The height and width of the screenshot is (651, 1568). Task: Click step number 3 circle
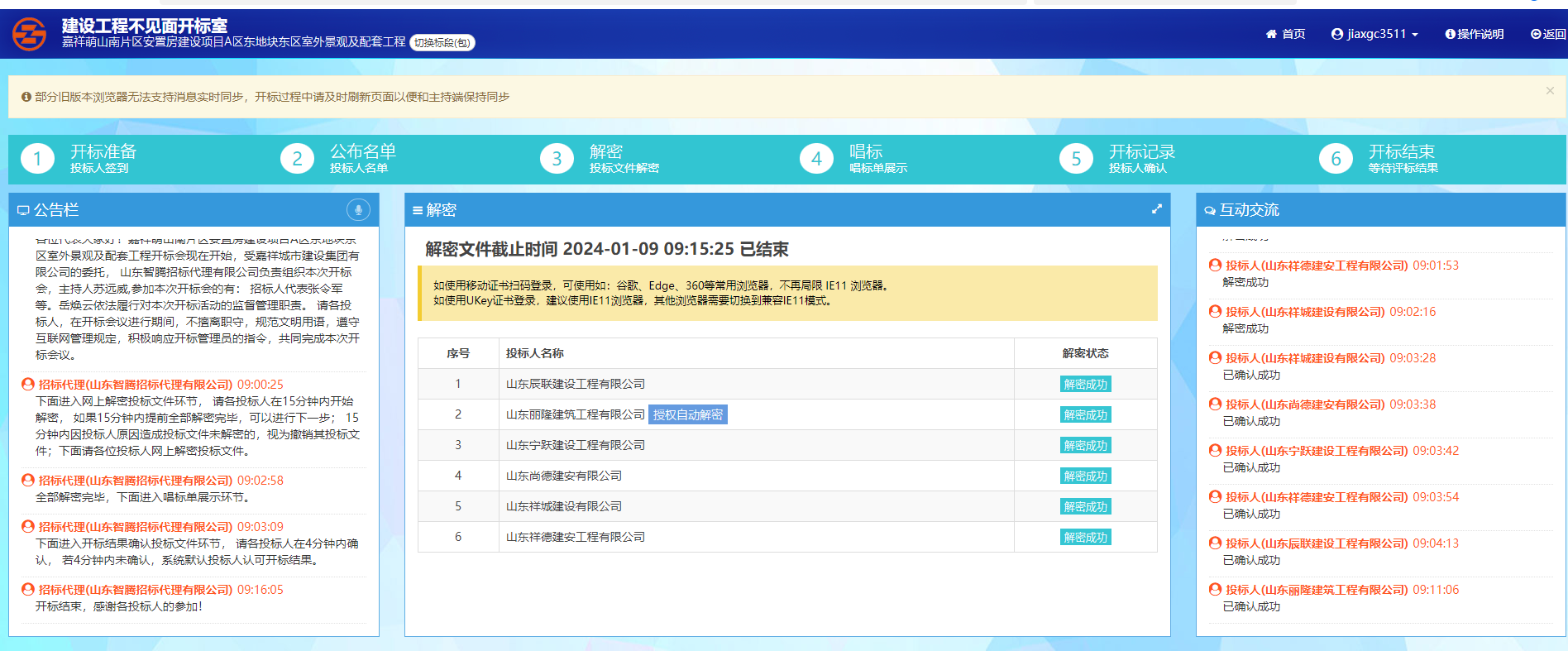[x=557, y=159]
